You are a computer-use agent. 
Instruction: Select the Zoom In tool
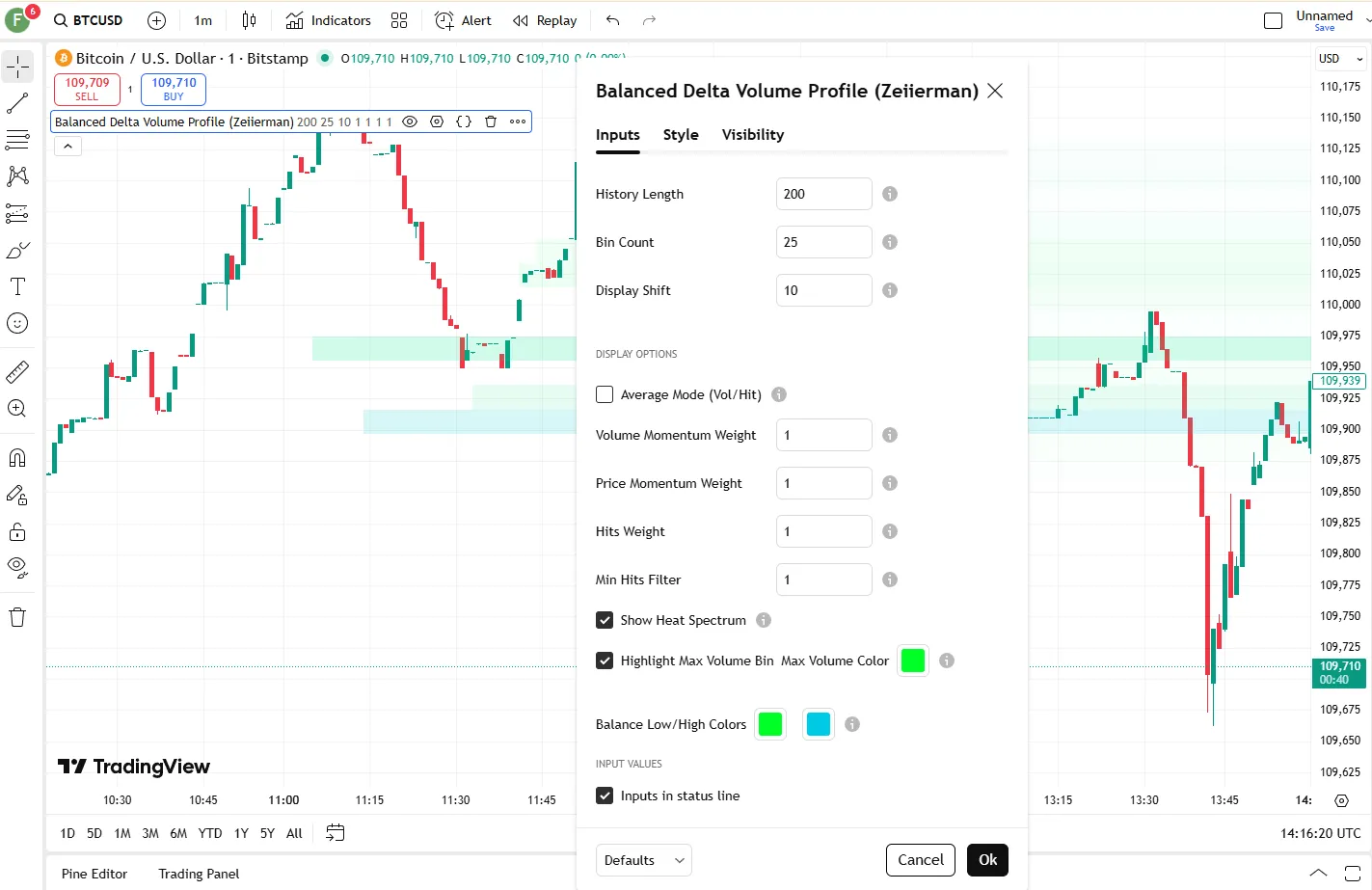pos(17,409)
